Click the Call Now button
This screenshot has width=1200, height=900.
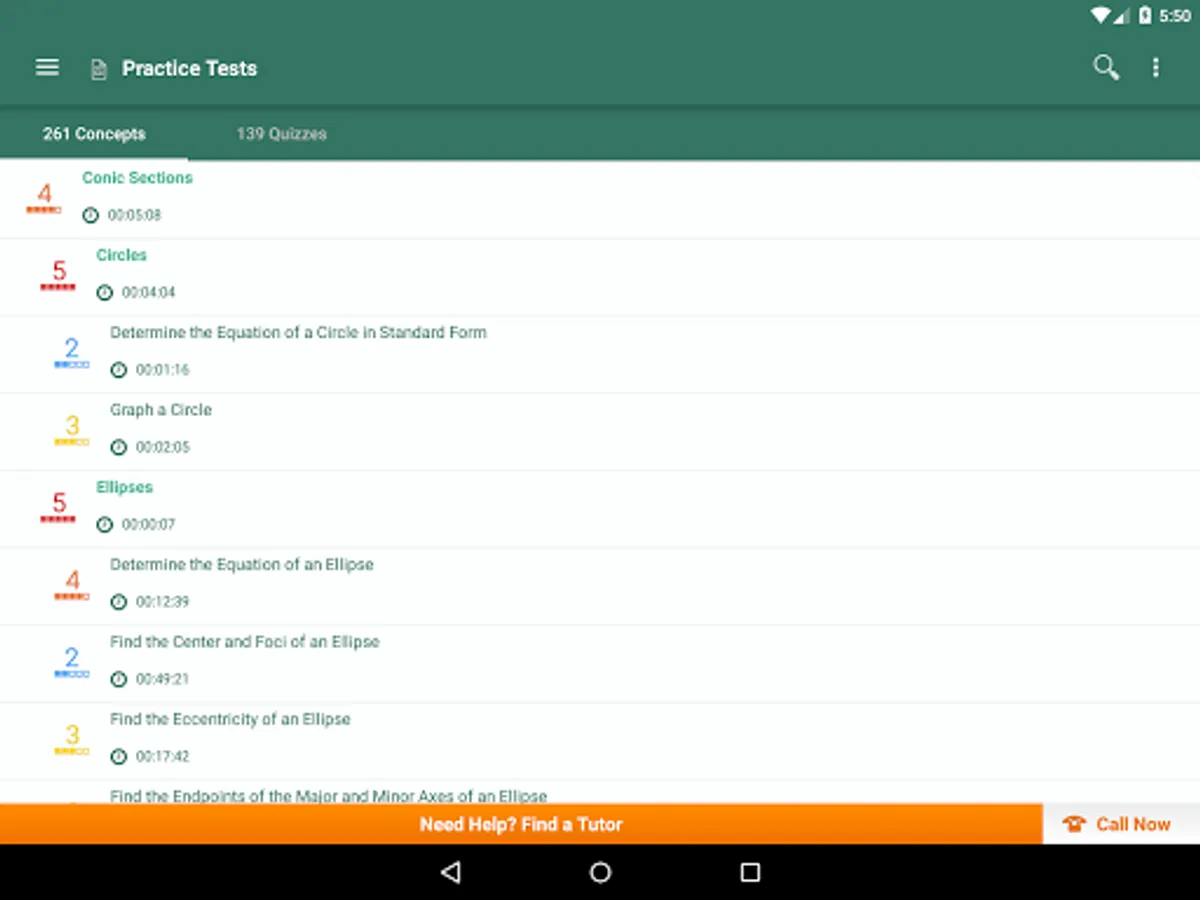1121,824
